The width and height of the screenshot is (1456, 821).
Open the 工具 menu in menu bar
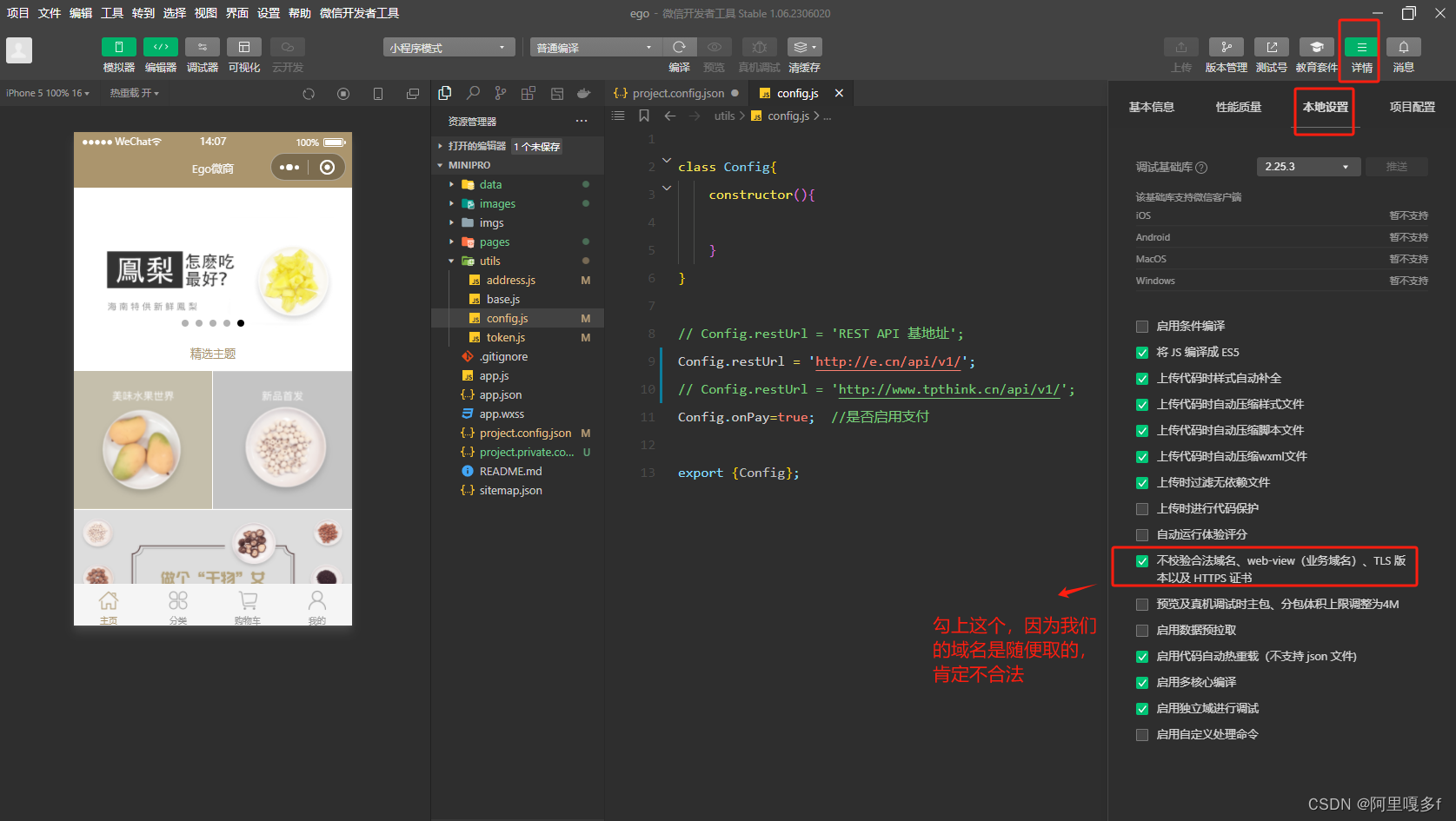point(111,13)
